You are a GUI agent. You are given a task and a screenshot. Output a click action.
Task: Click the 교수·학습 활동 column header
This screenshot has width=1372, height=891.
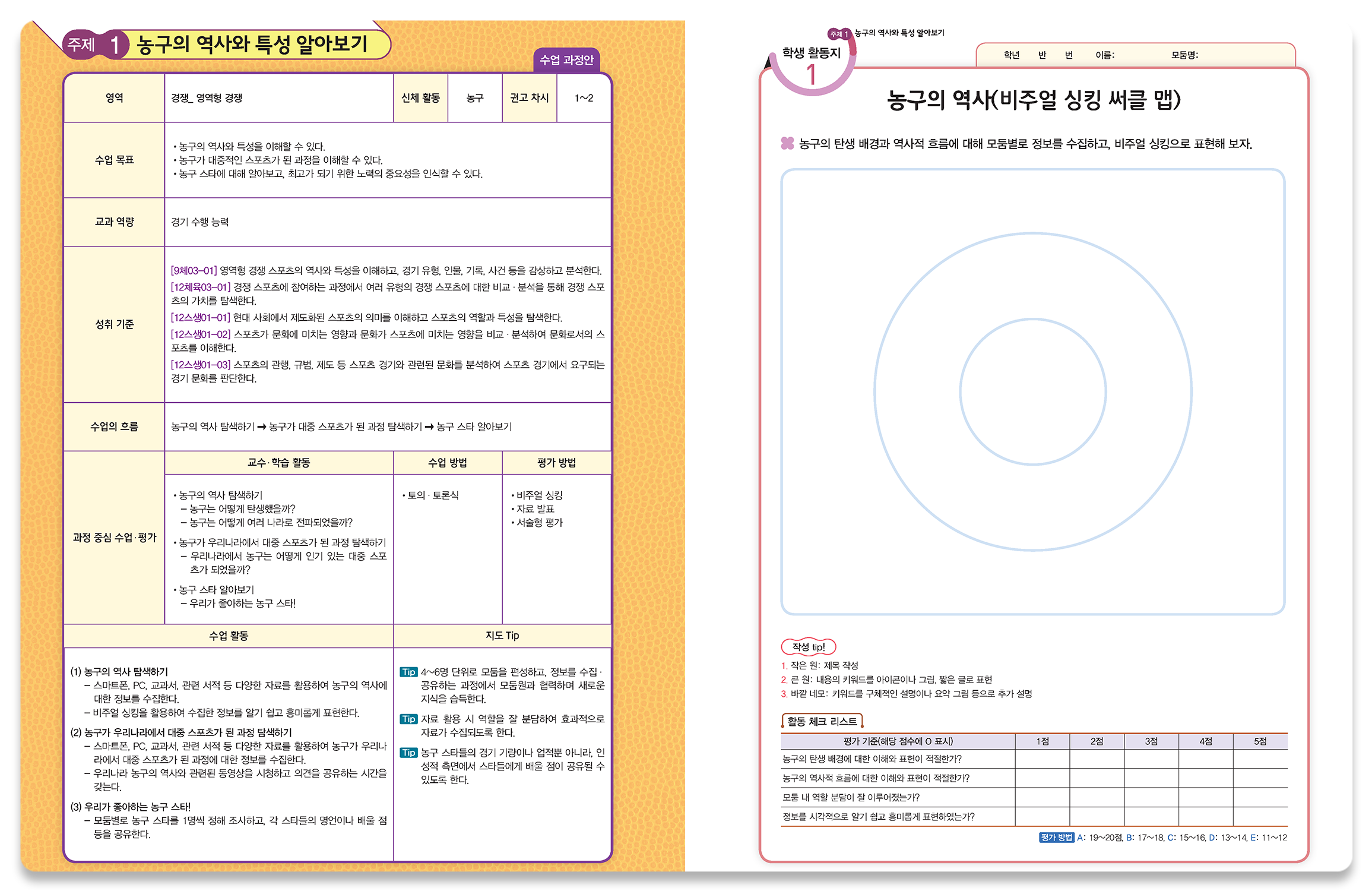[278, 463]
